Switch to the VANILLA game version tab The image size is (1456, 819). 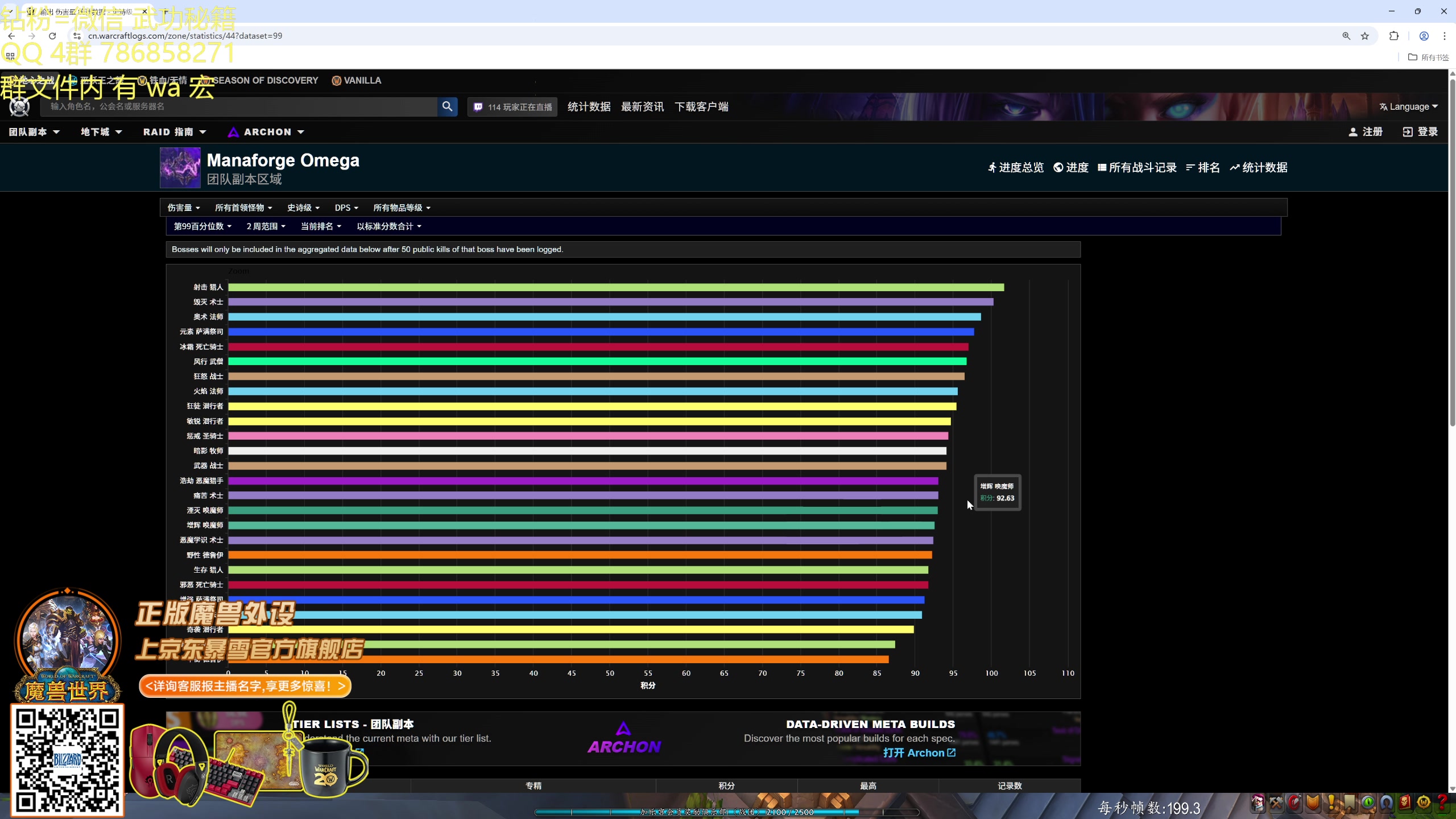(x=357, y=80)
